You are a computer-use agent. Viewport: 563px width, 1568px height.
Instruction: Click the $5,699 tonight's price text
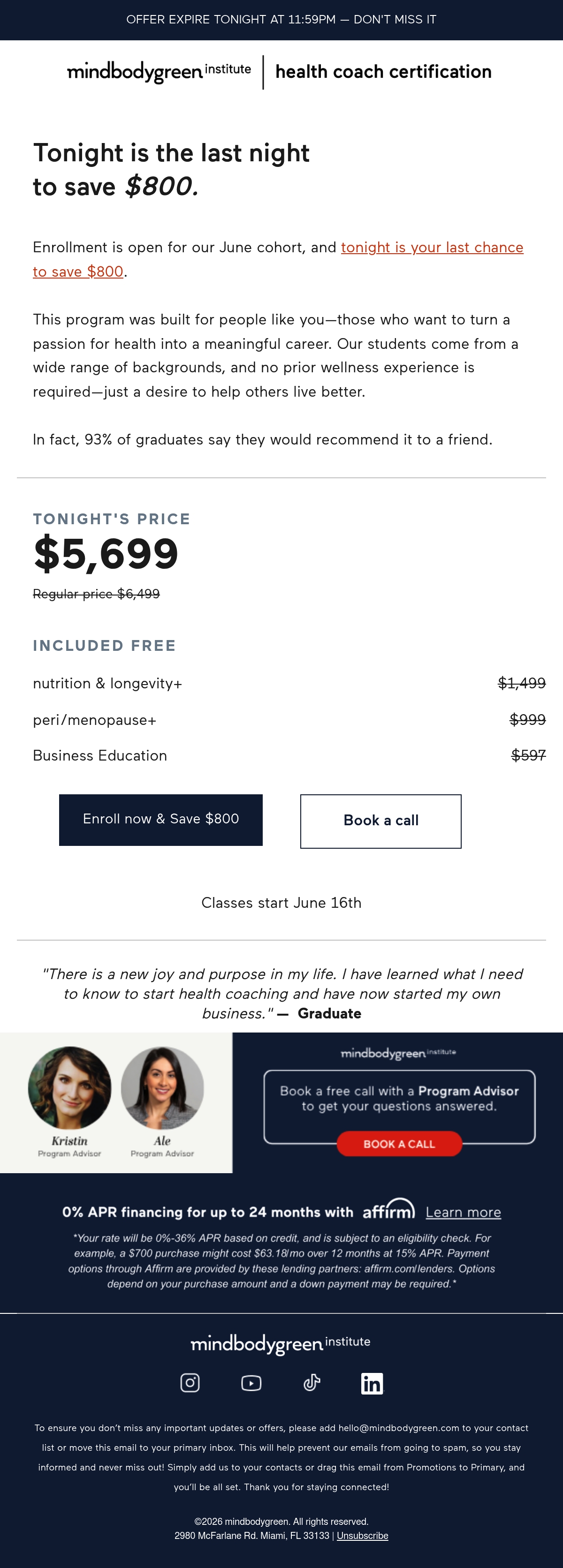click(106, 554)
